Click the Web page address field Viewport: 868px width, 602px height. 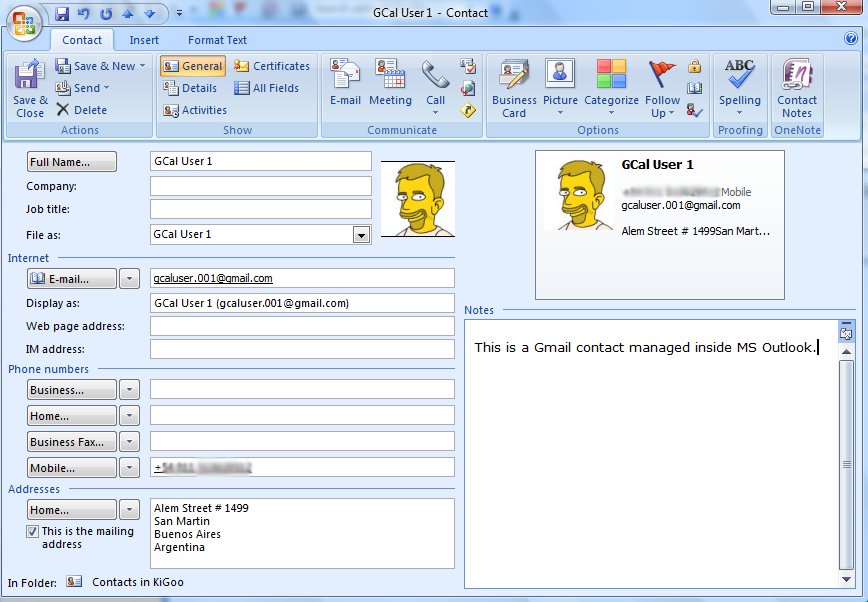point(302,326)
